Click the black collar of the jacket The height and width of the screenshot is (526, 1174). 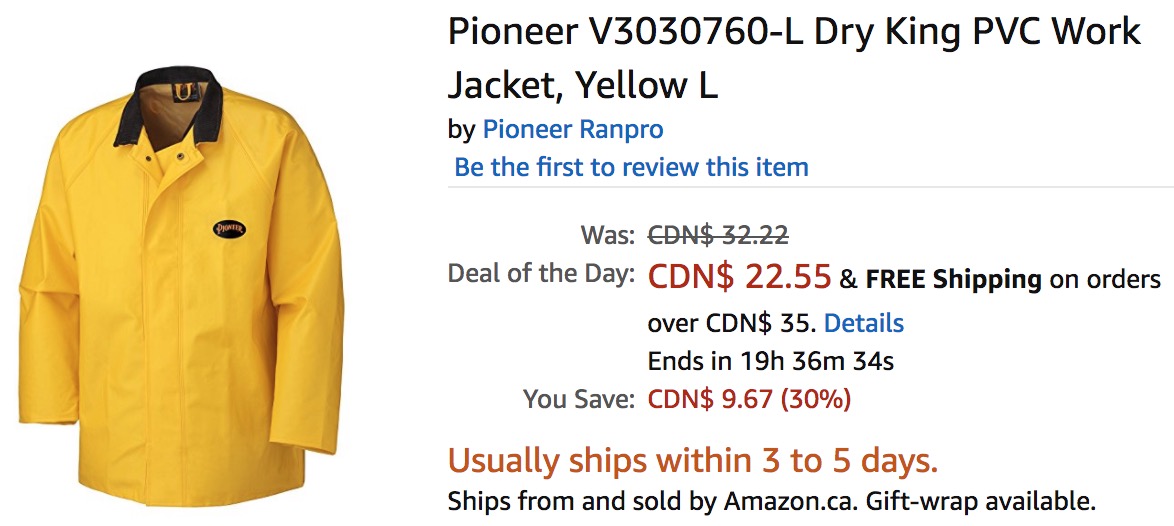(168, 105)
